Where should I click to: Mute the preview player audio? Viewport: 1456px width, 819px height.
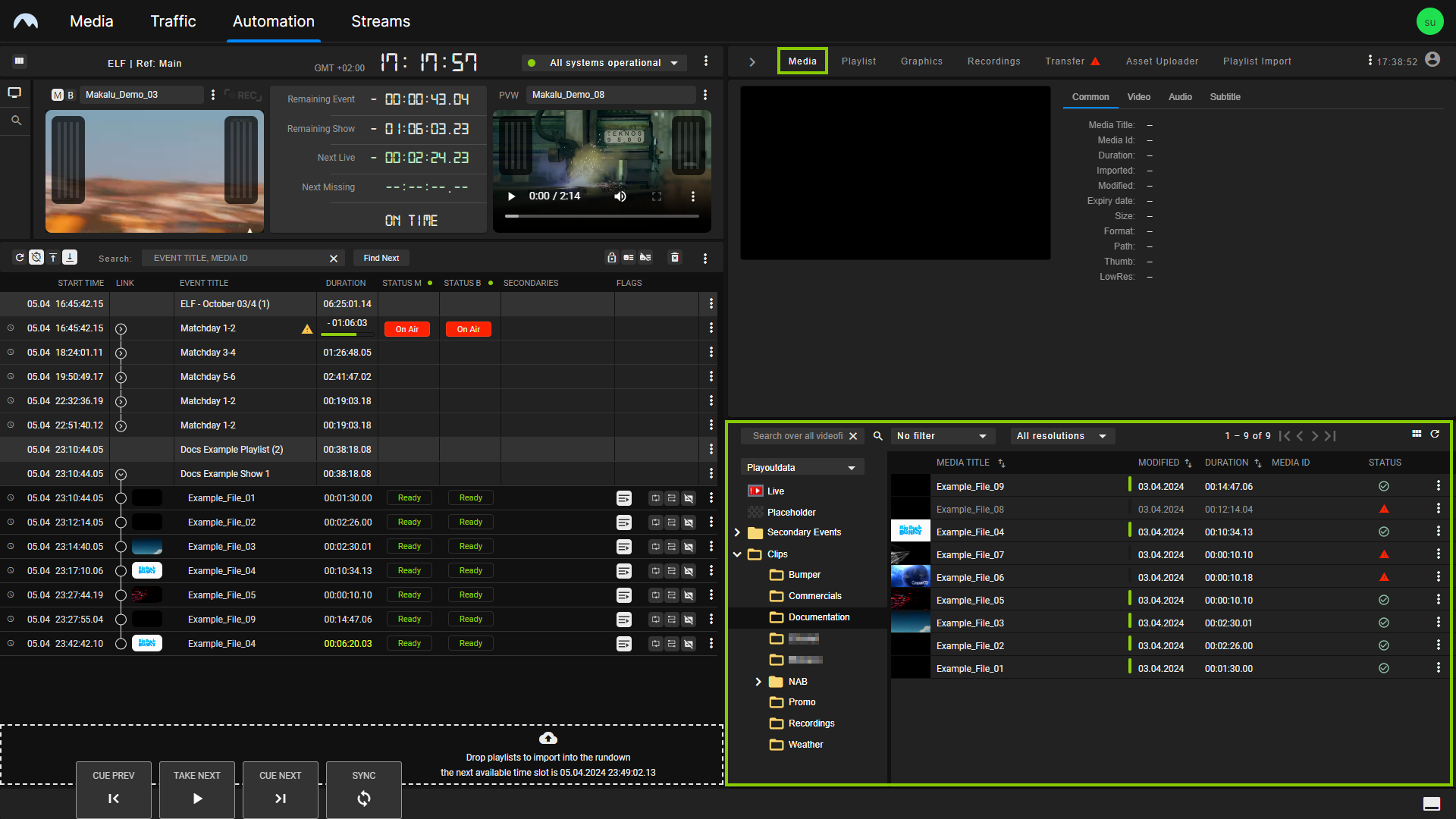[620, 196]
